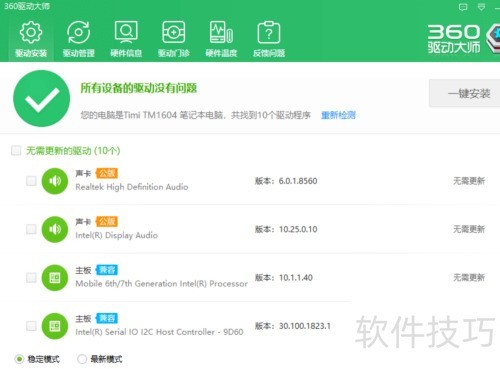Viewport: 500px width, 369px height.
Task: Click the 公版 tag on Intel Display Audio
Action: click(x=107, y=221)
